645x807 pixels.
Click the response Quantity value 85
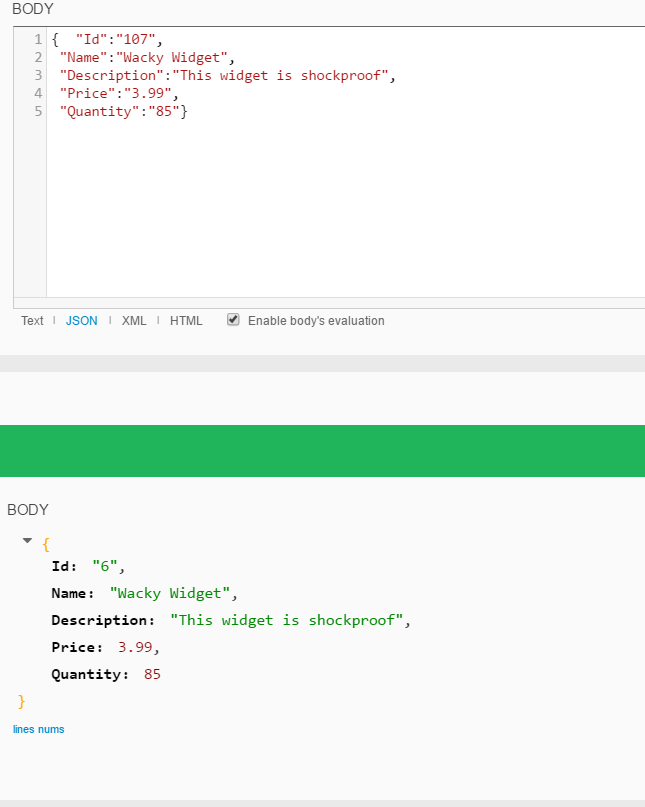(x=152, y=674)
